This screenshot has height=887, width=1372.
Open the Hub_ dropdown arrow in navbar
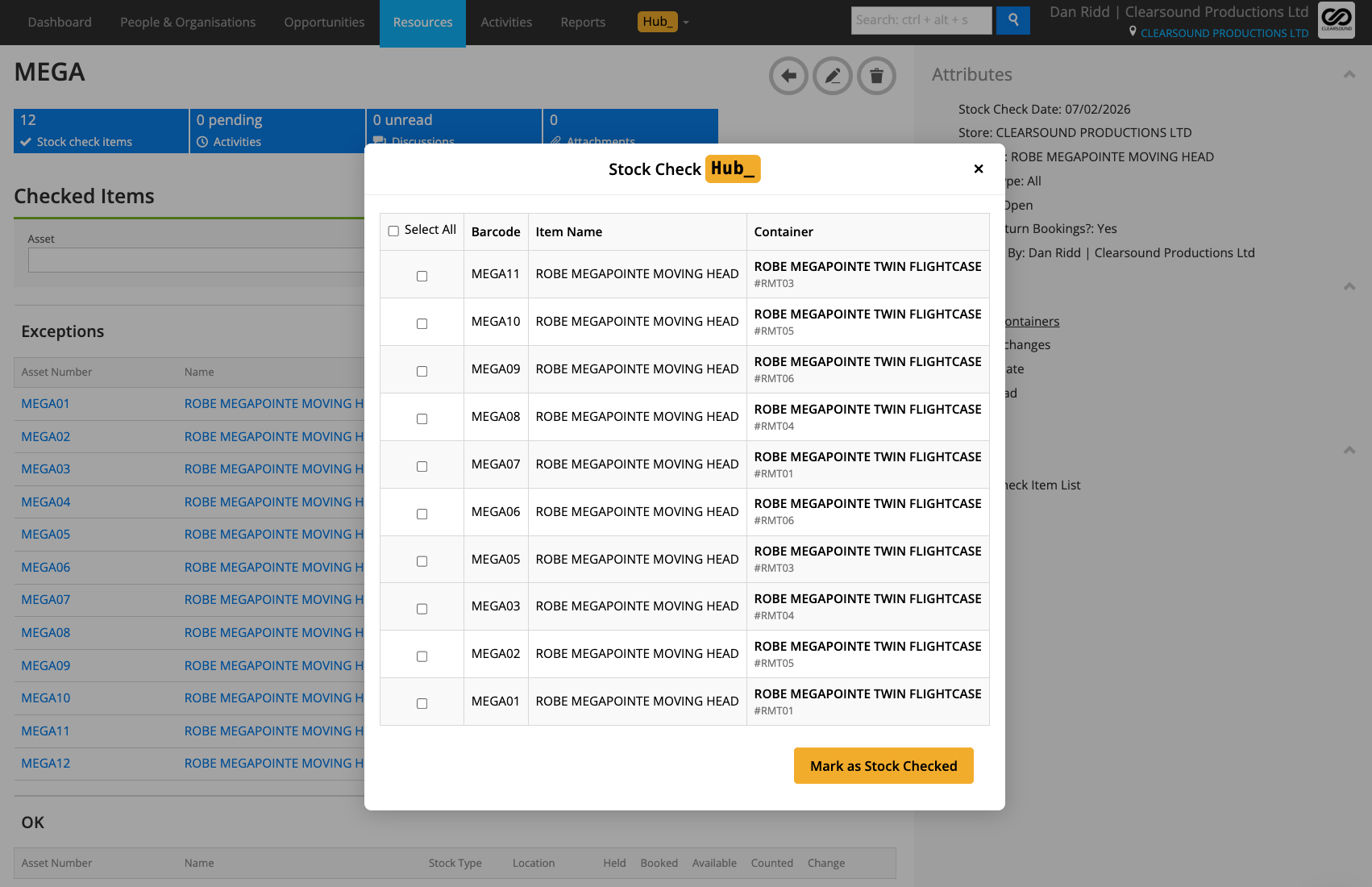[x=686, y=23]
